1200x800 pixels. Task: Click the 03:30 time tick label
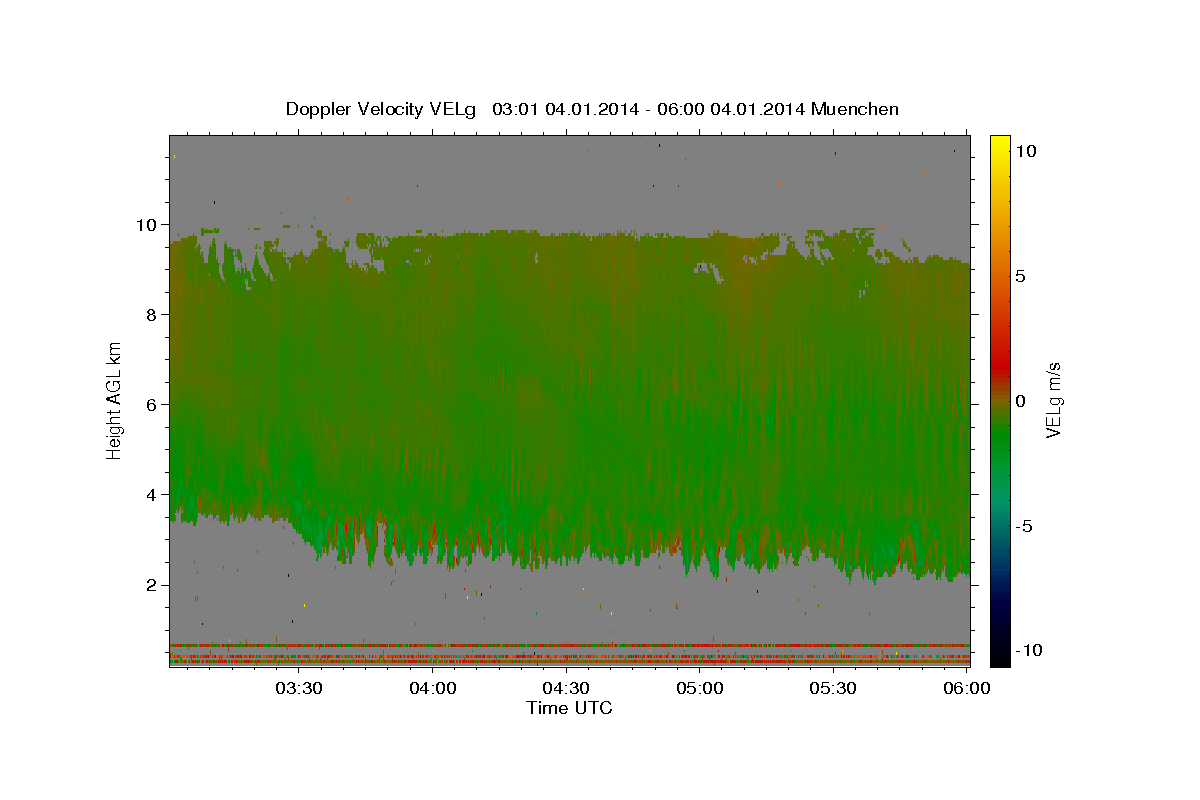coord(298,688)
